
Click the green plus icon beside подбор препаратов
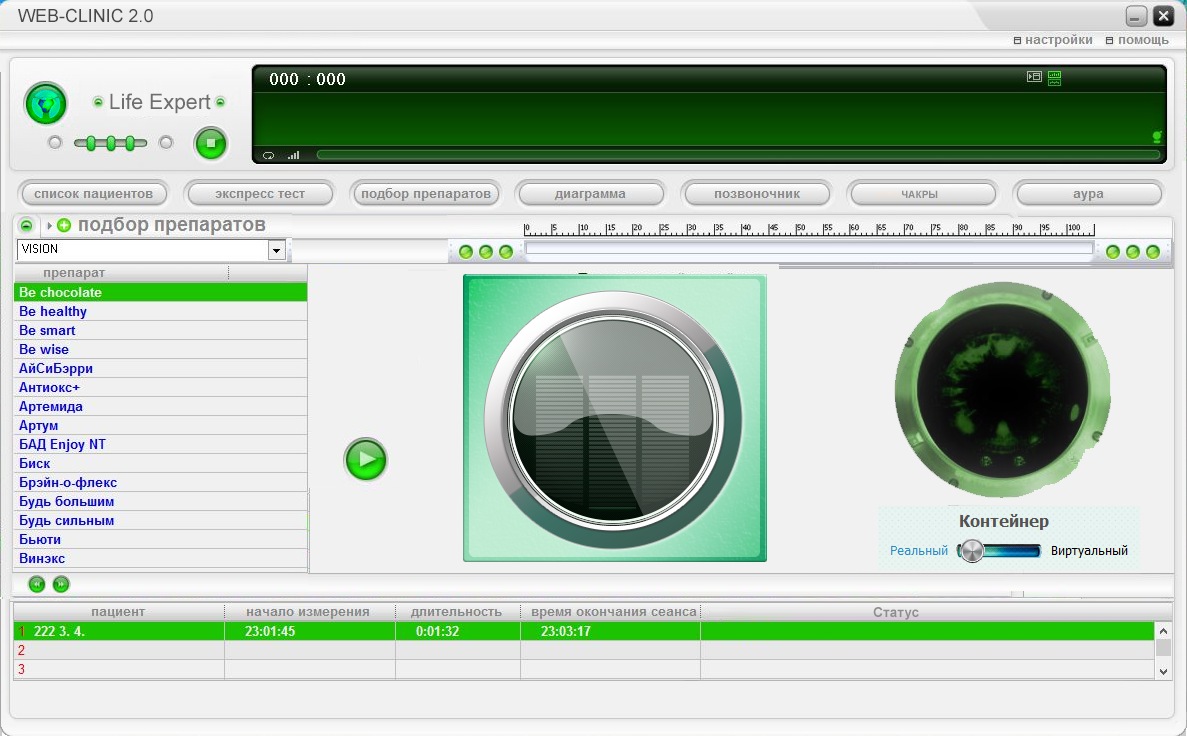[x=64, y=225]
